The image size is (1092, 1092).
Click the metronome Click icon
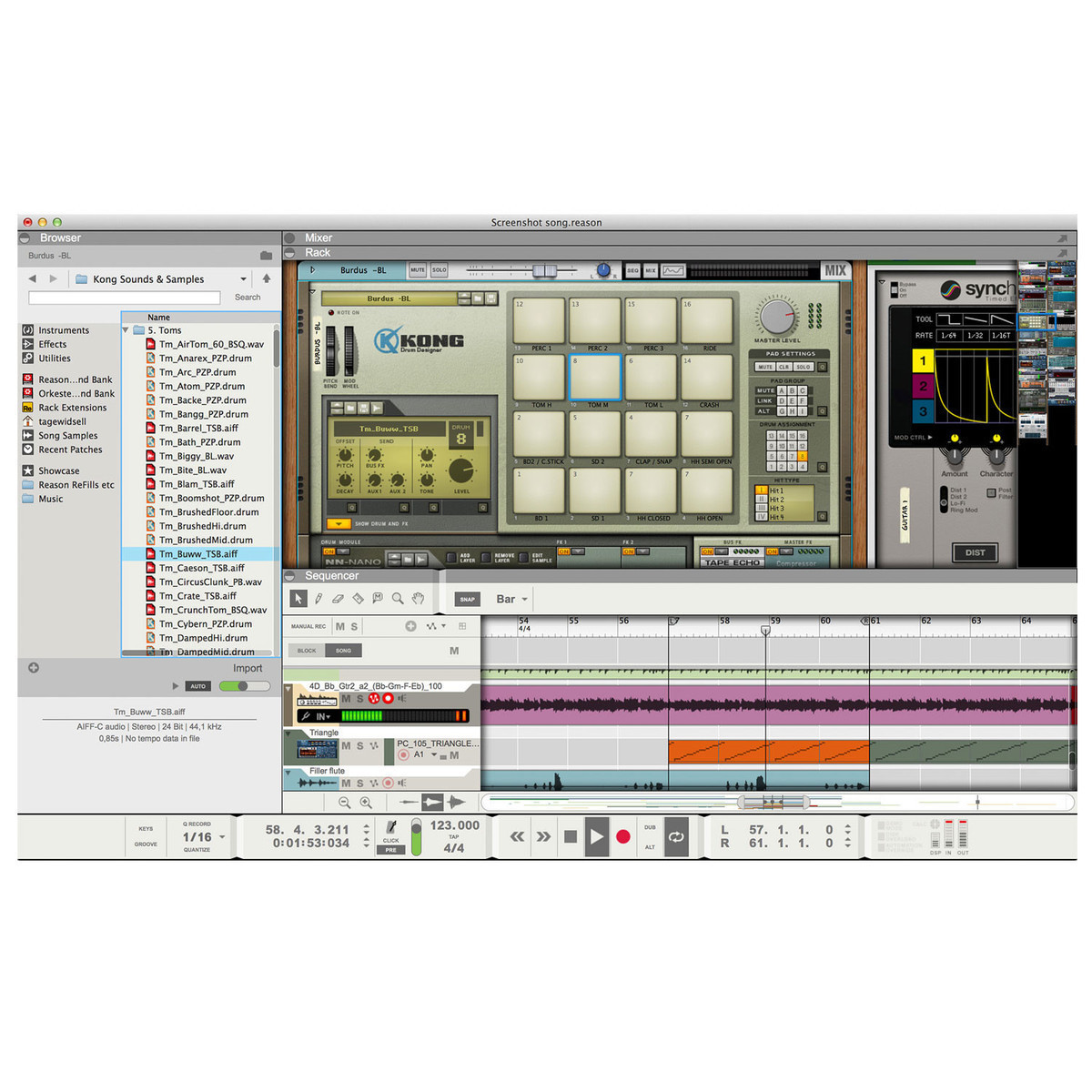pyautogui.click(x=391, y=827)
